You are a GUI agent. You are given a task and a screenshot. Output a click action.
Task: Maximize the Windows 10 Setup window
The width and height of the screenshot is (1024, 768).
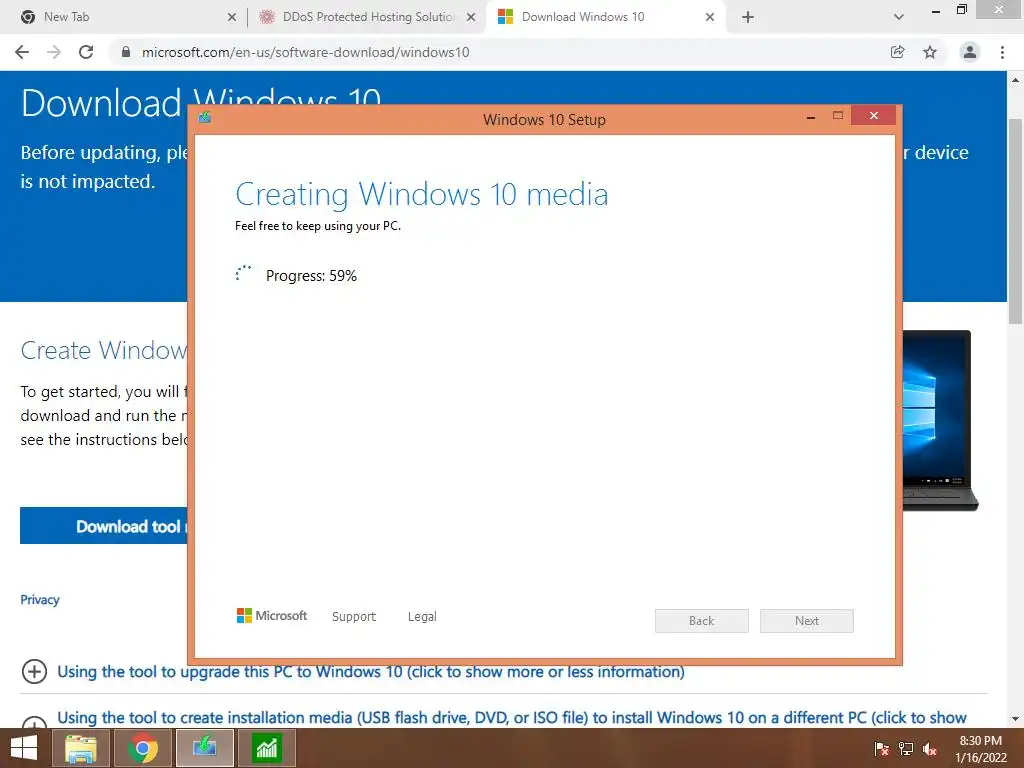pyautogui.click(x=838, y=116)
